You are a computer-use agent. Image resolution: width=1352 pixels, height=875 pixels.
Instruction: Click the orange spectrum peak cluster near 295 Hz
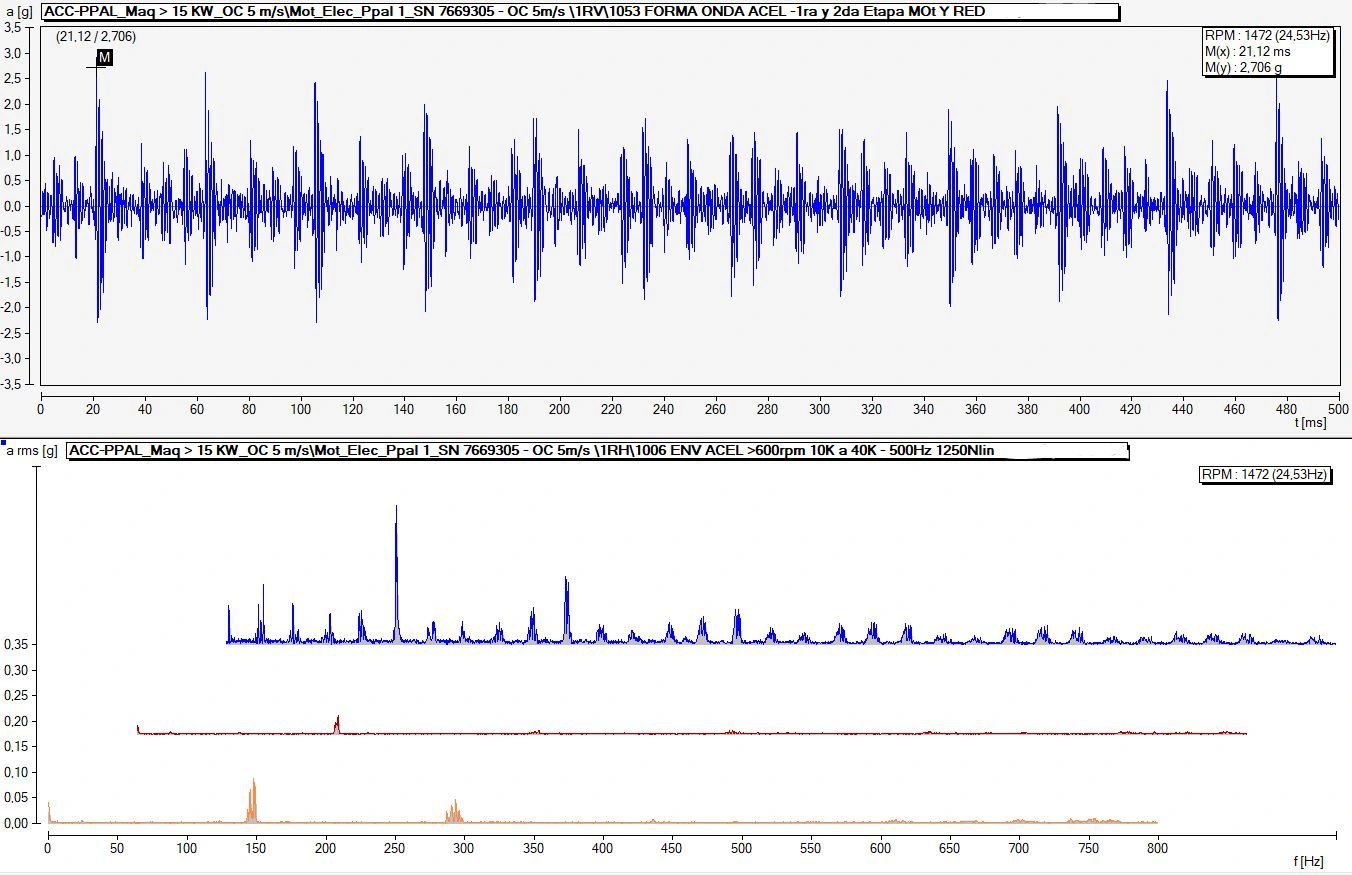point(455,811)
